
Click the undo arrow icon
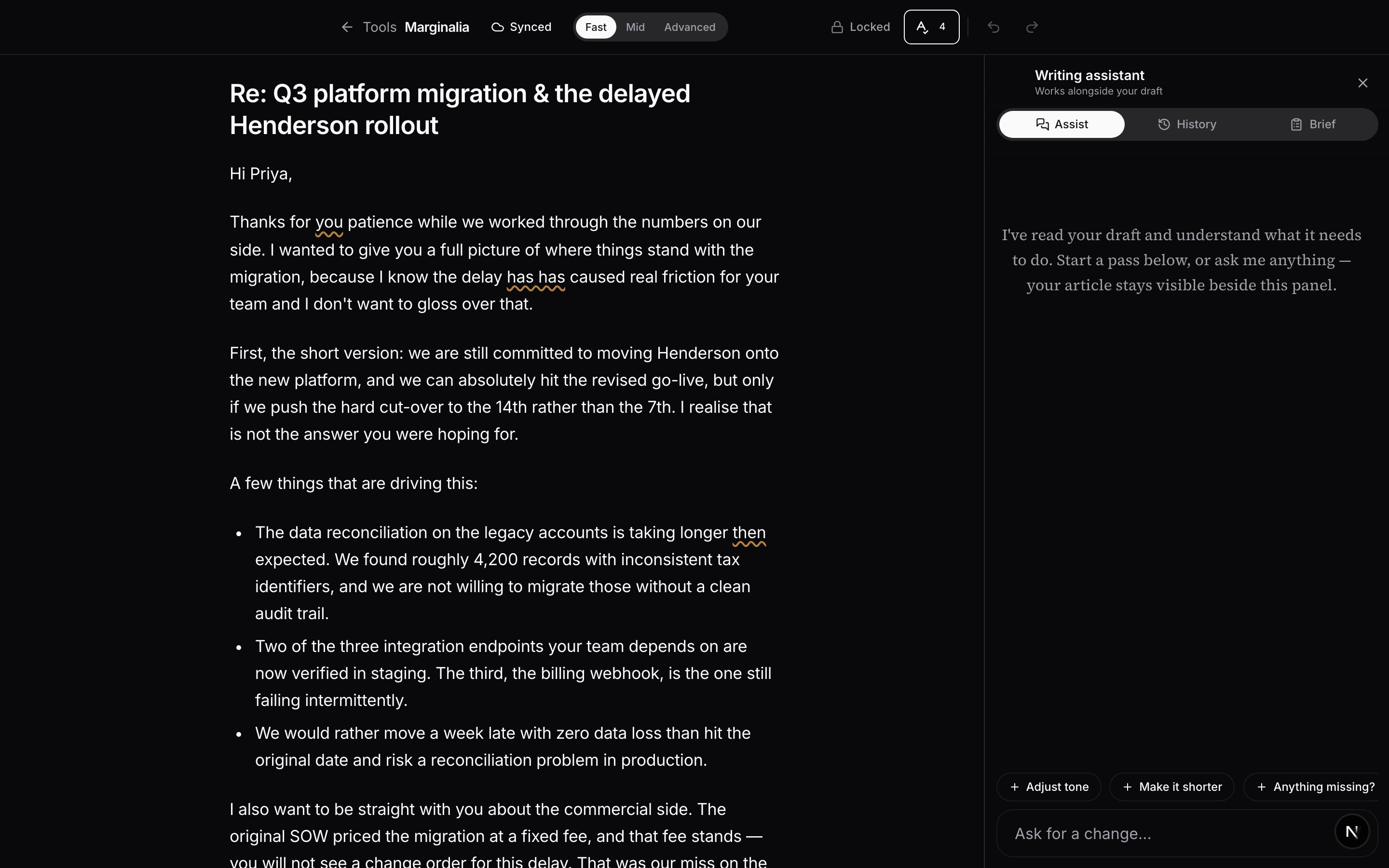tap(994, 27)
